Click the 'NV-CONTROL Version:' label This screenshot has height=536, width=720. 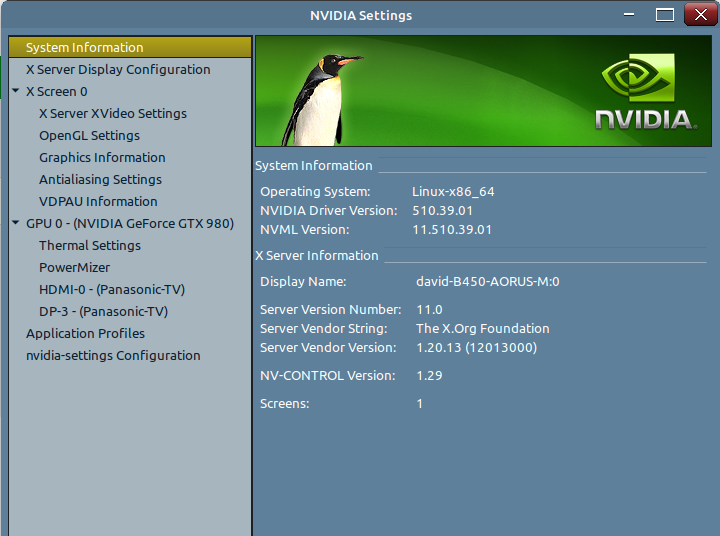(327, 376)
